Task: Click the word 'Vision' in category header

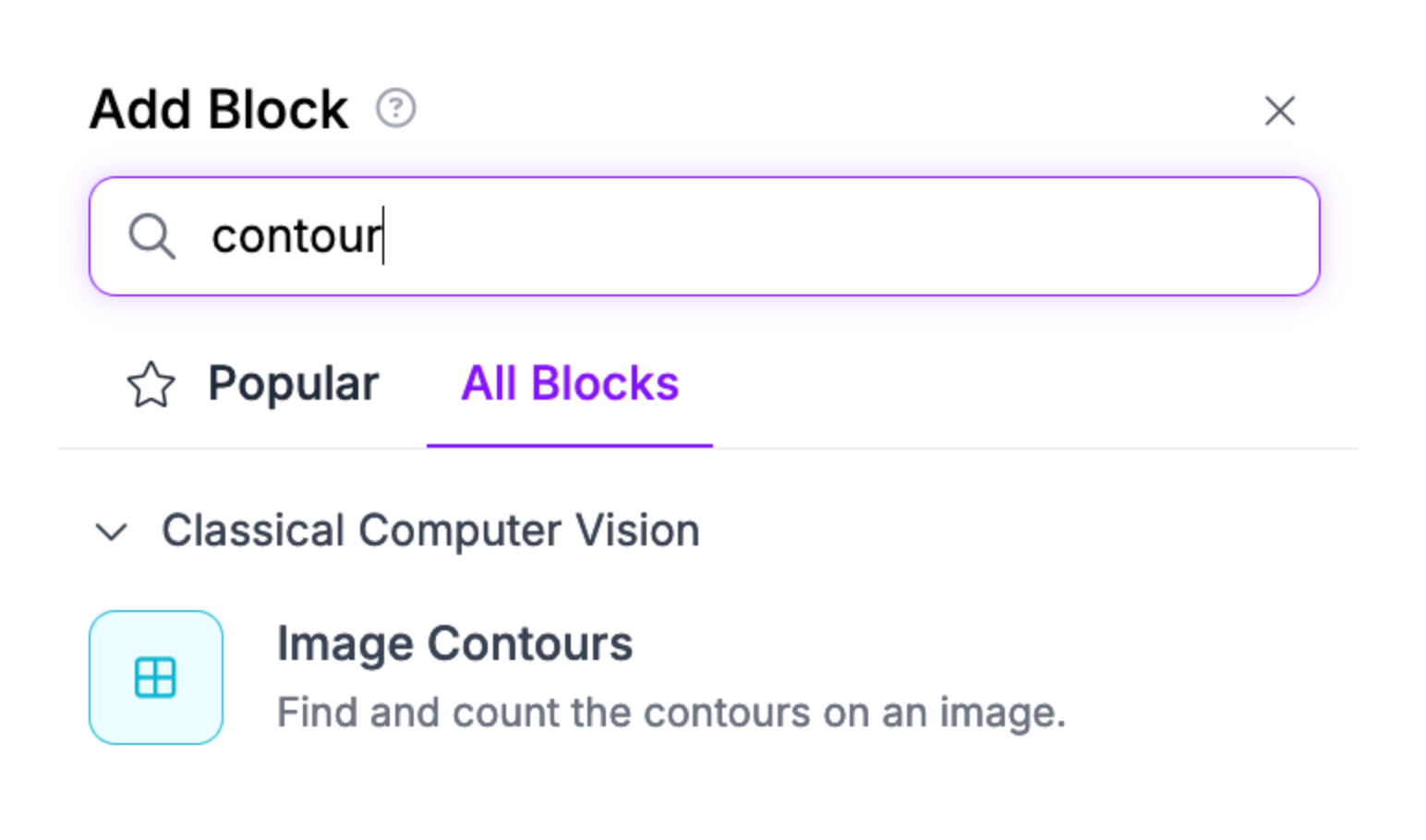Action: [x=637, y=531]
